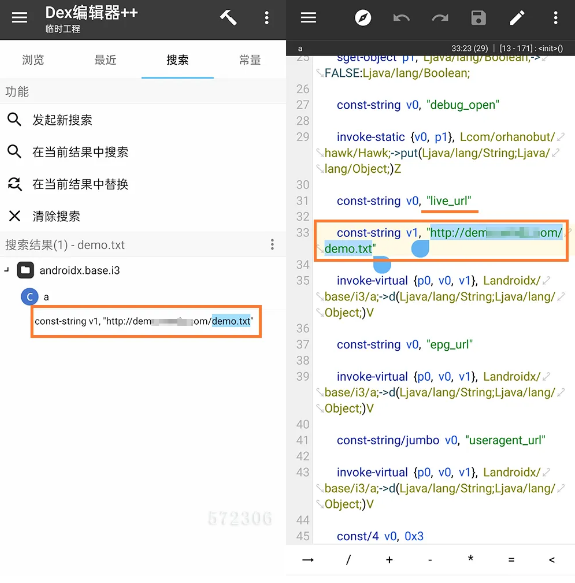575x583 pixels.
Task: Tap the pencil edit icon
Action: pos(517,17)
